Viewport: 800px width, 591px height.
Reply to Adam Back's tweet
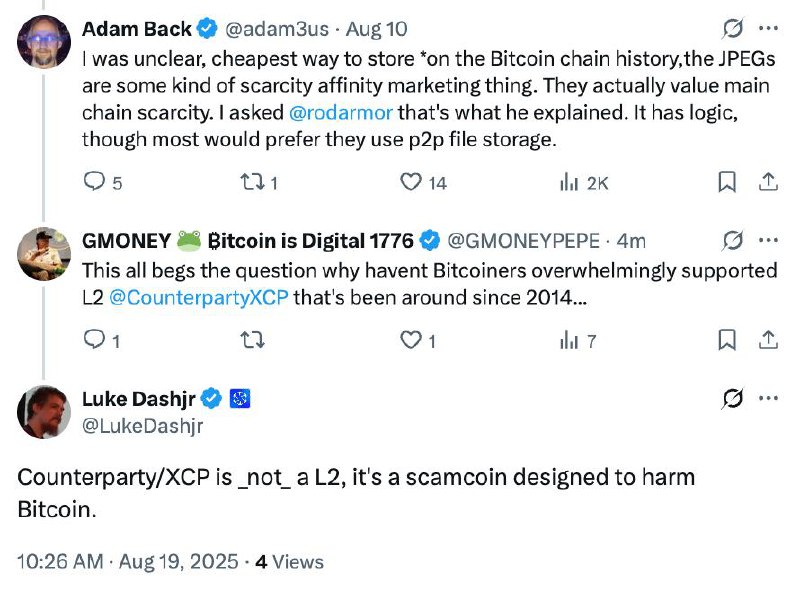pos(94,182)
